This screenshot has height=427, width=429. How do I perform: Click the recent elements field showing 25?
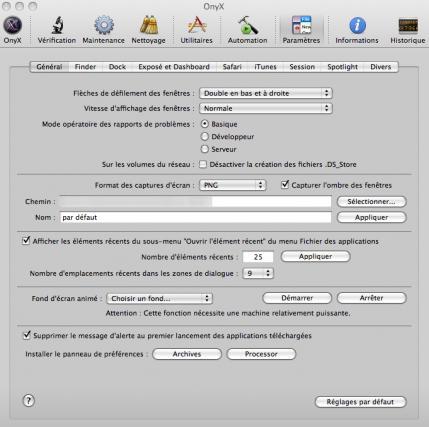tap(258, 257)
